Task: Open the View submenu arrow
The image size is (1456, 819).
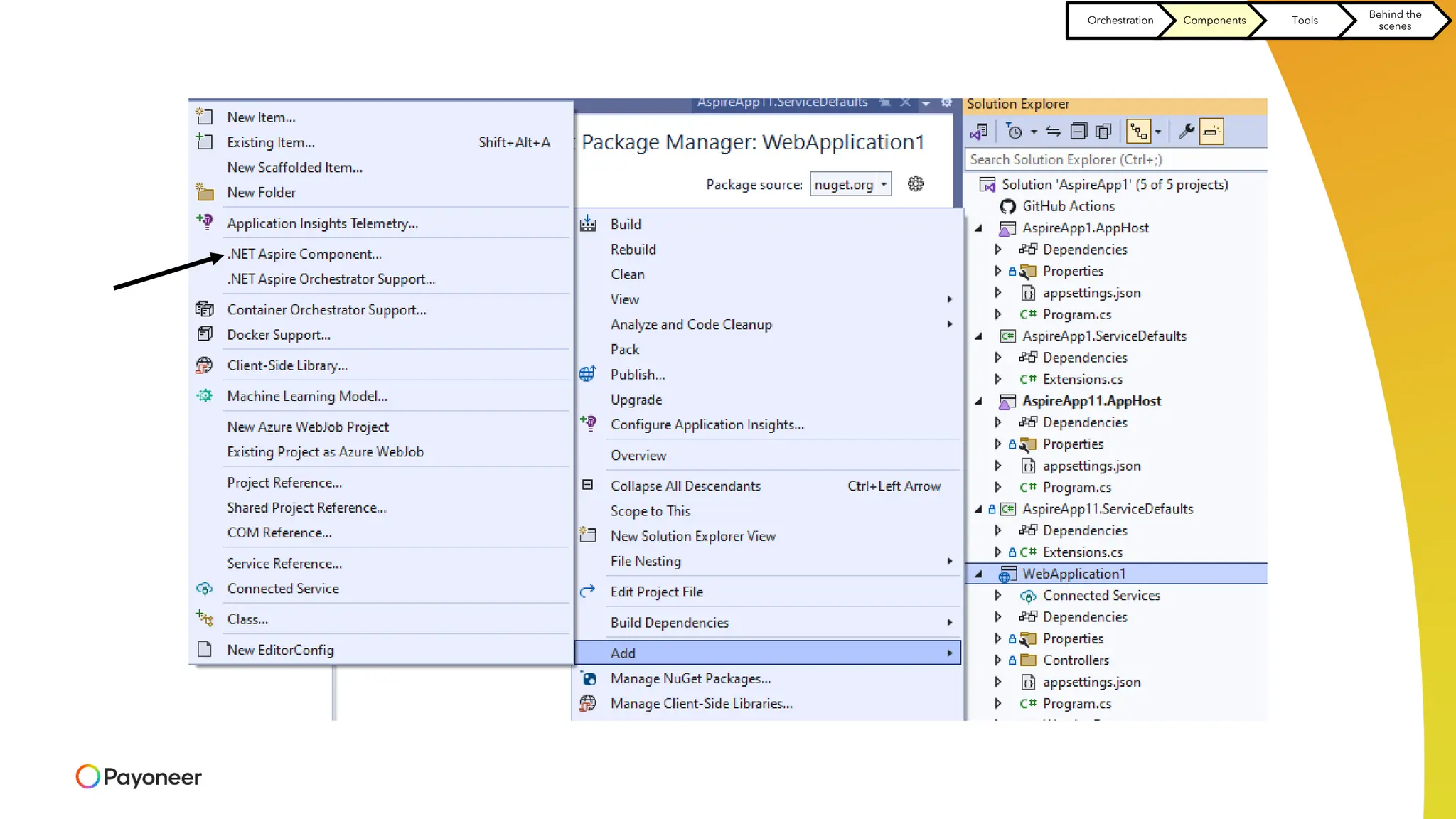Action: (x=949, y=299)
